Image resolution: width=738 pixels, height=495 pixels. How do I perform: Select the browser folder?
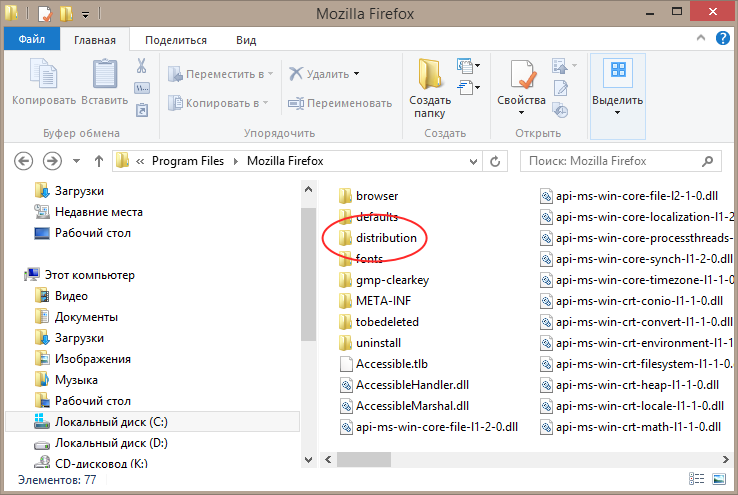tap(368, 196)
